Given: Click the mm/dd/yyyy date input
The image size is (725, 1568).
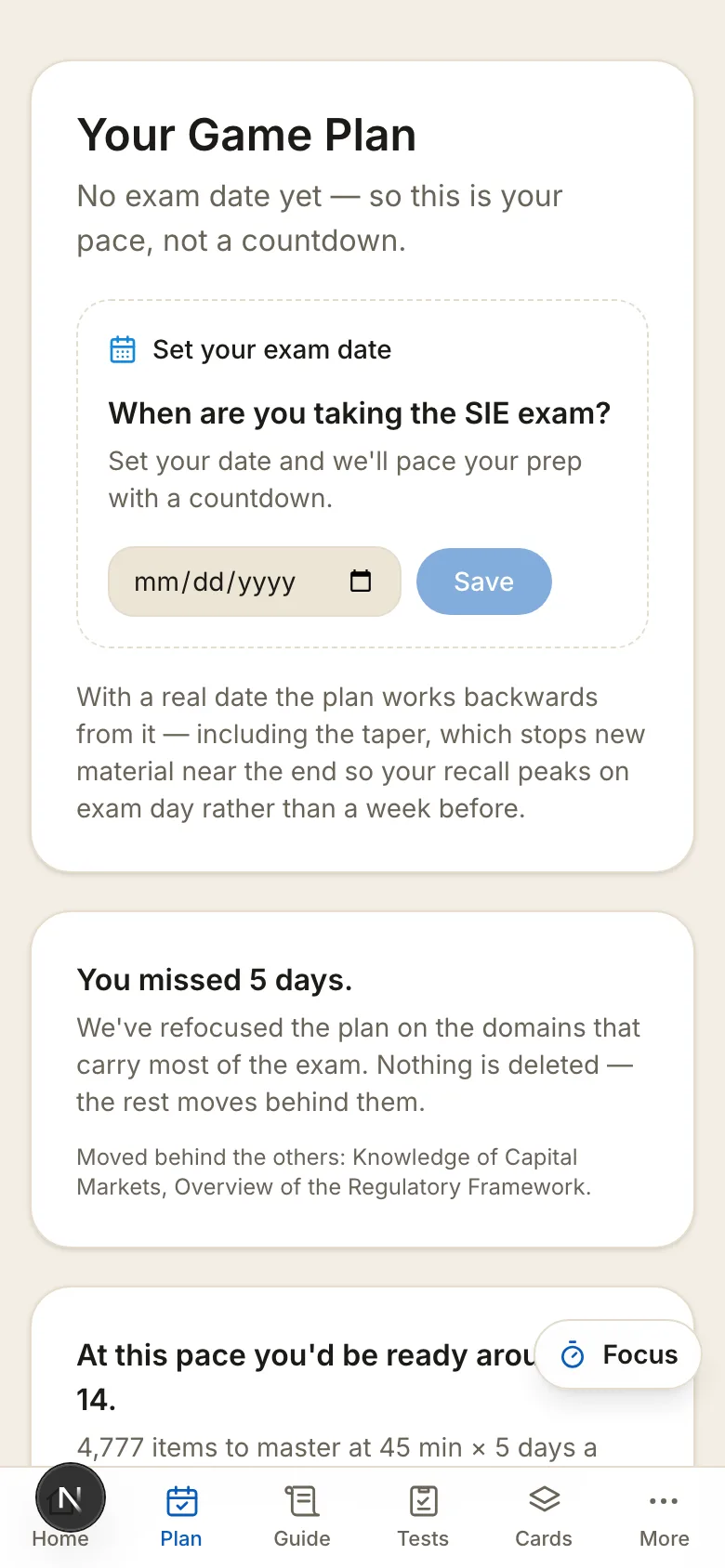Looking at the screenshot, I should (255, 581).
